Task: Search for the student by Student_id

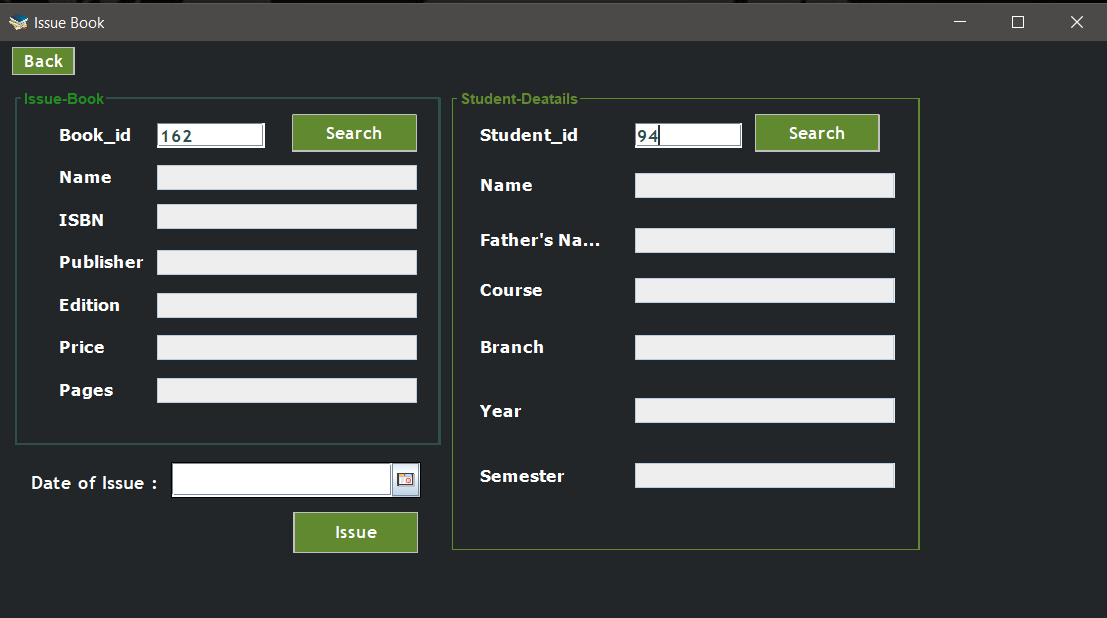Action: click(817, 133)
